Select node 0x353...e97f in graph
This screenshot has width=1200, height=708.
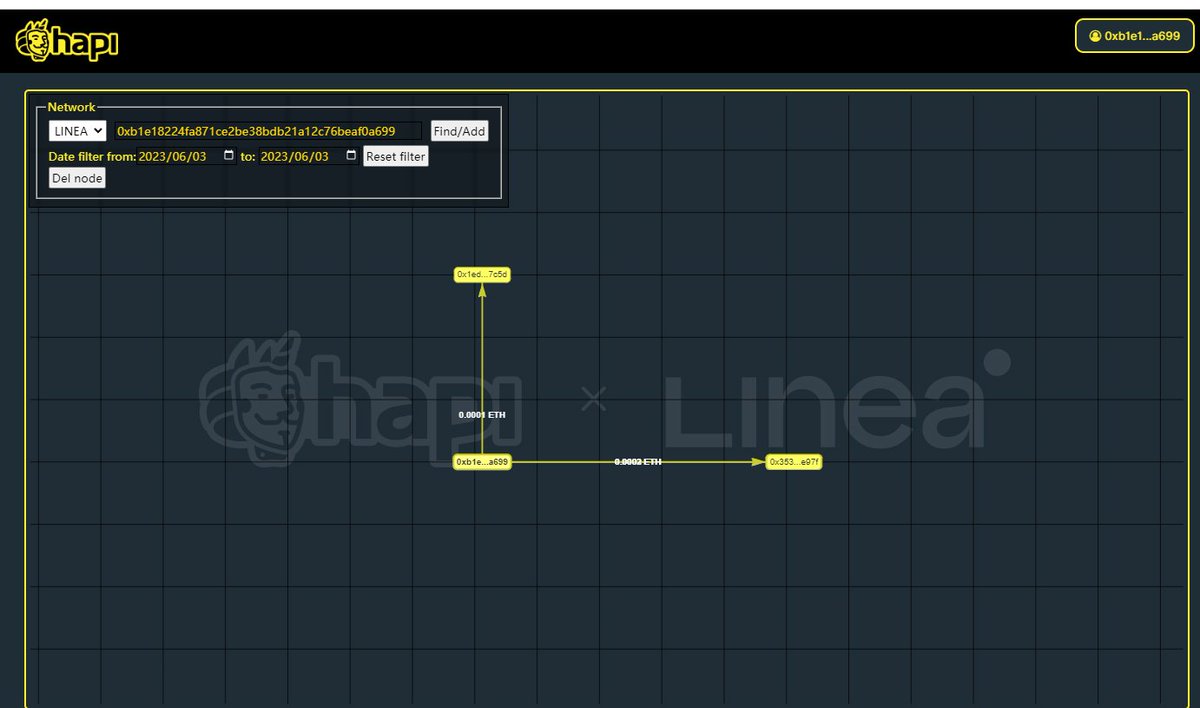[794, 462]
